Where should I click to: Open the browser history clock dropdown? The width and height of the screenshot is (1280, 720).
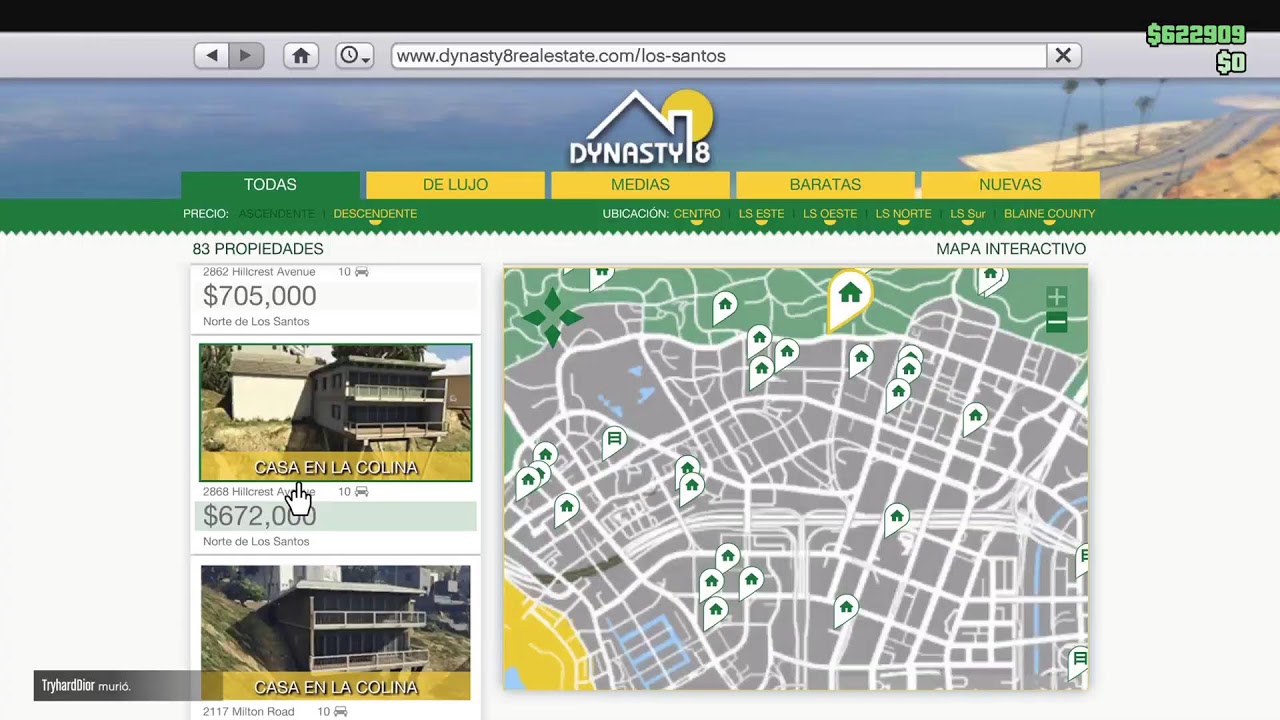point(354,56)
